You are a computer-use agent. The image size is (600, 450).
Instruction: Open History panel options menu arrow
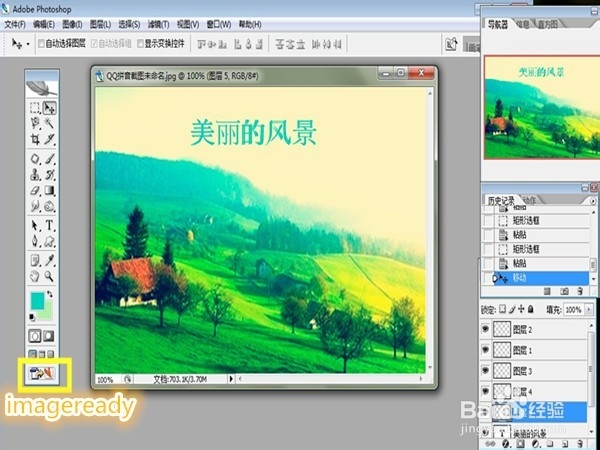[593, 201]
